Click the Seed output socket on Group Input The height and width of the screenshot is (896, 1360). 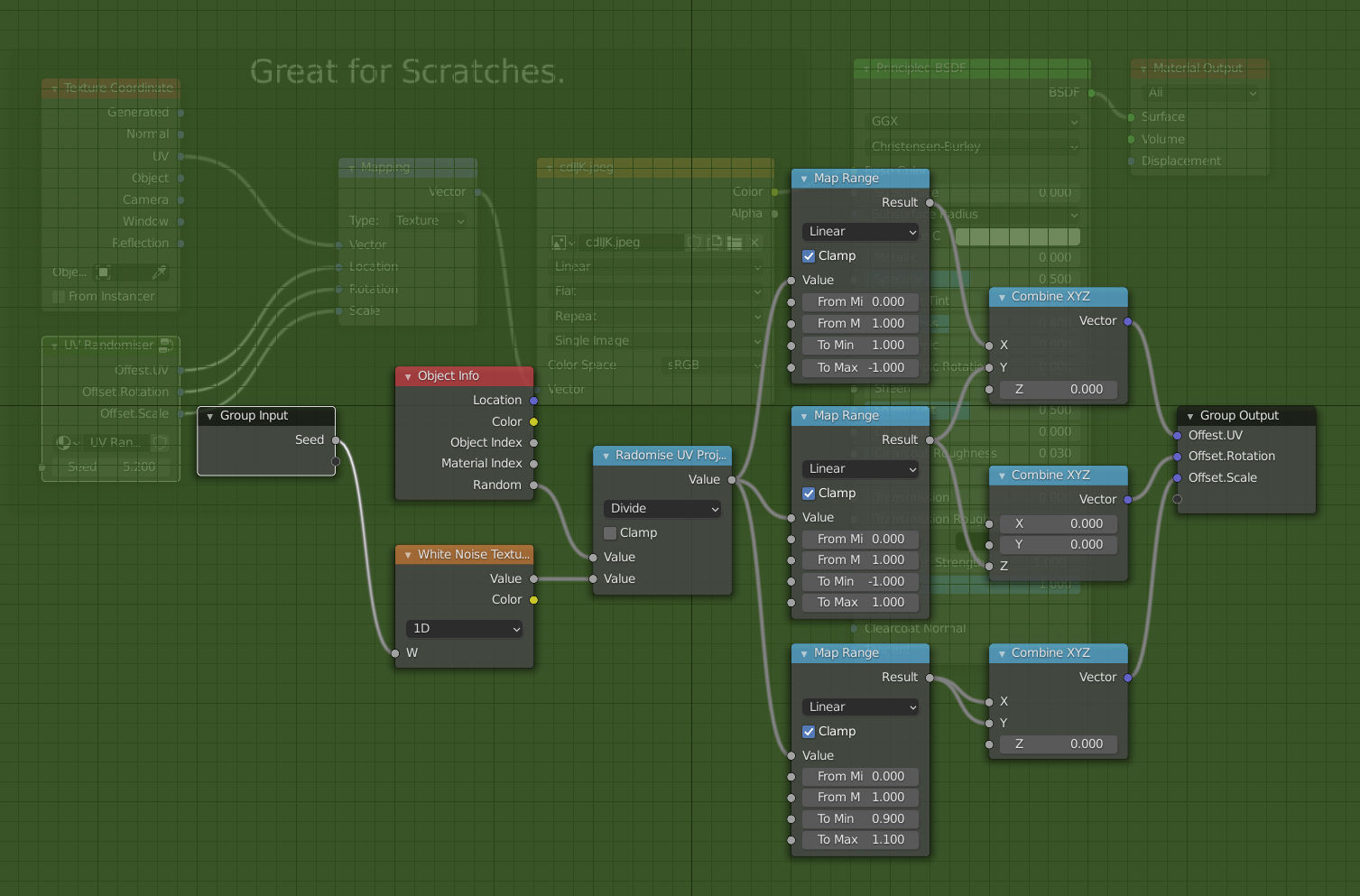tap(336, 440)
